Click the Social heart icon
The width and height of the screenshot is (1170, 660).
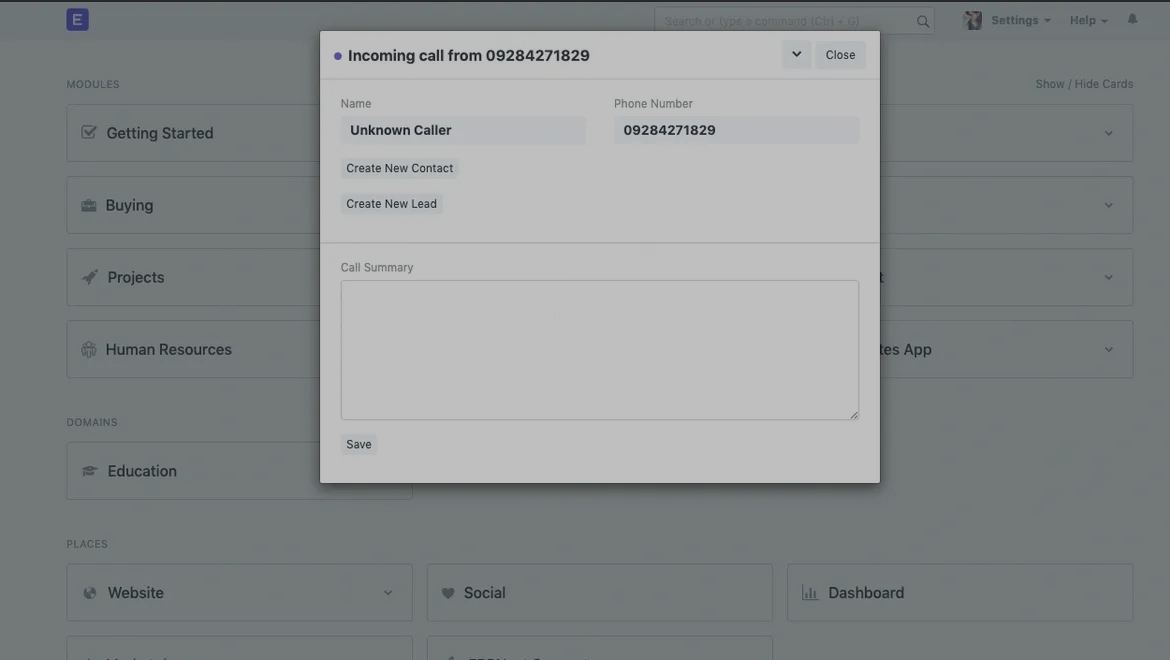click(448, 593)
